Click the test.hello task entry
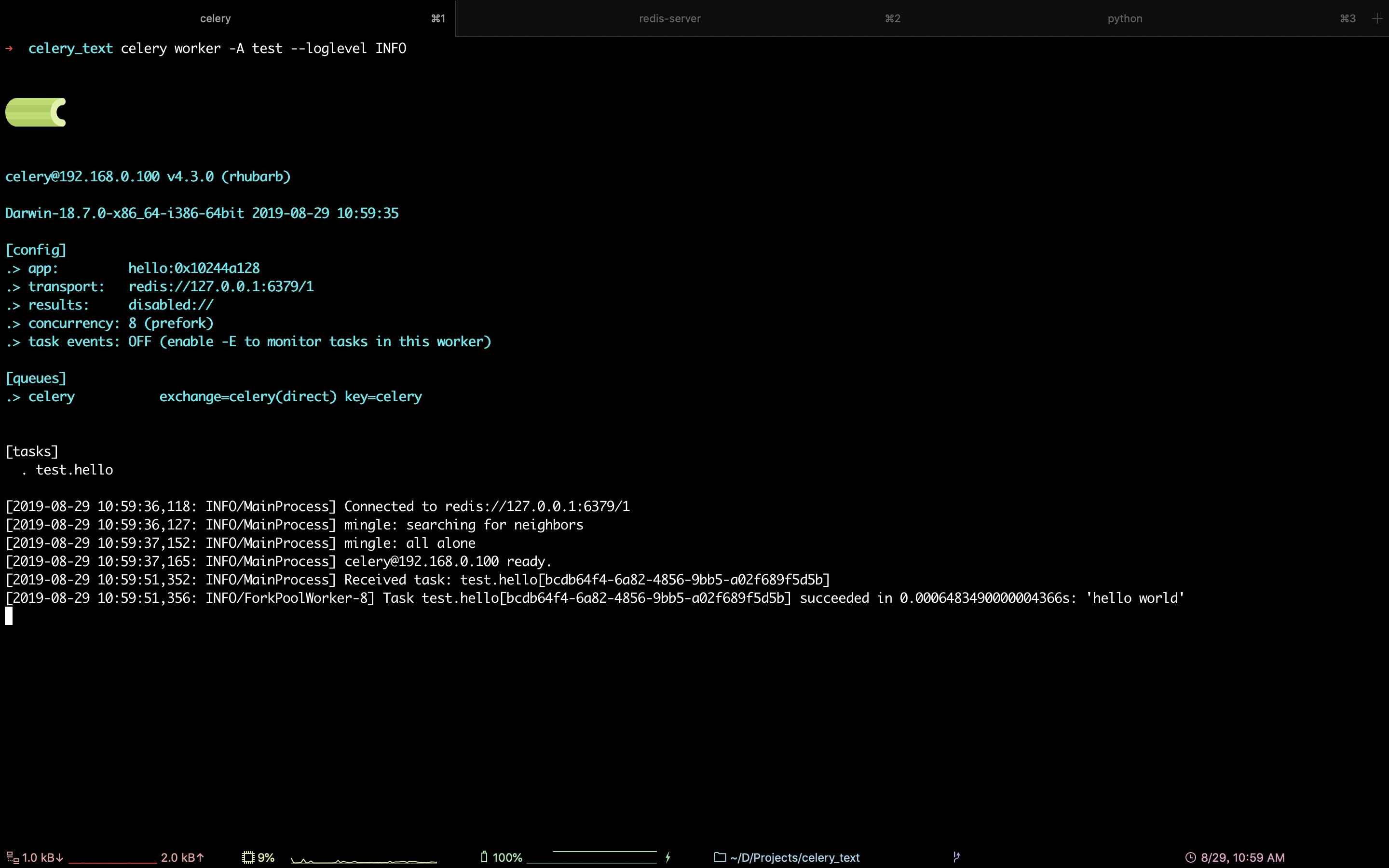1389x868 pixels. 75,470
